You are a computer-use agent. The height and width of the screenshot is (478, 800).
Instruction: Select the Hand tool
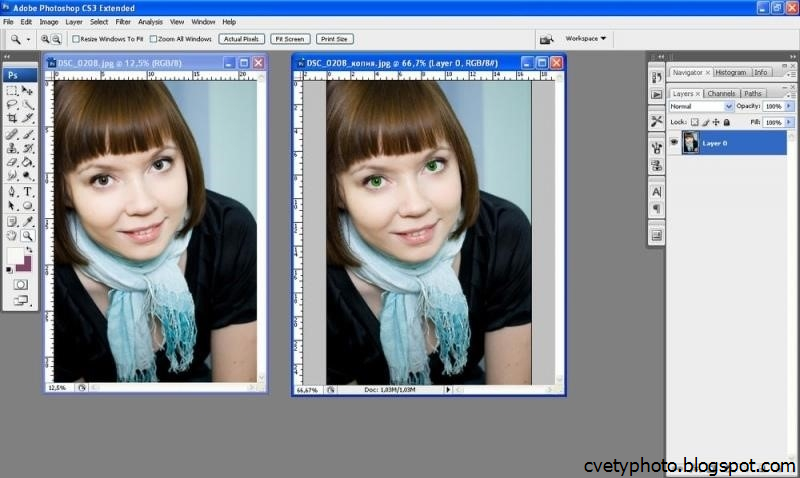pyautogui.click(x=12, y=236)
